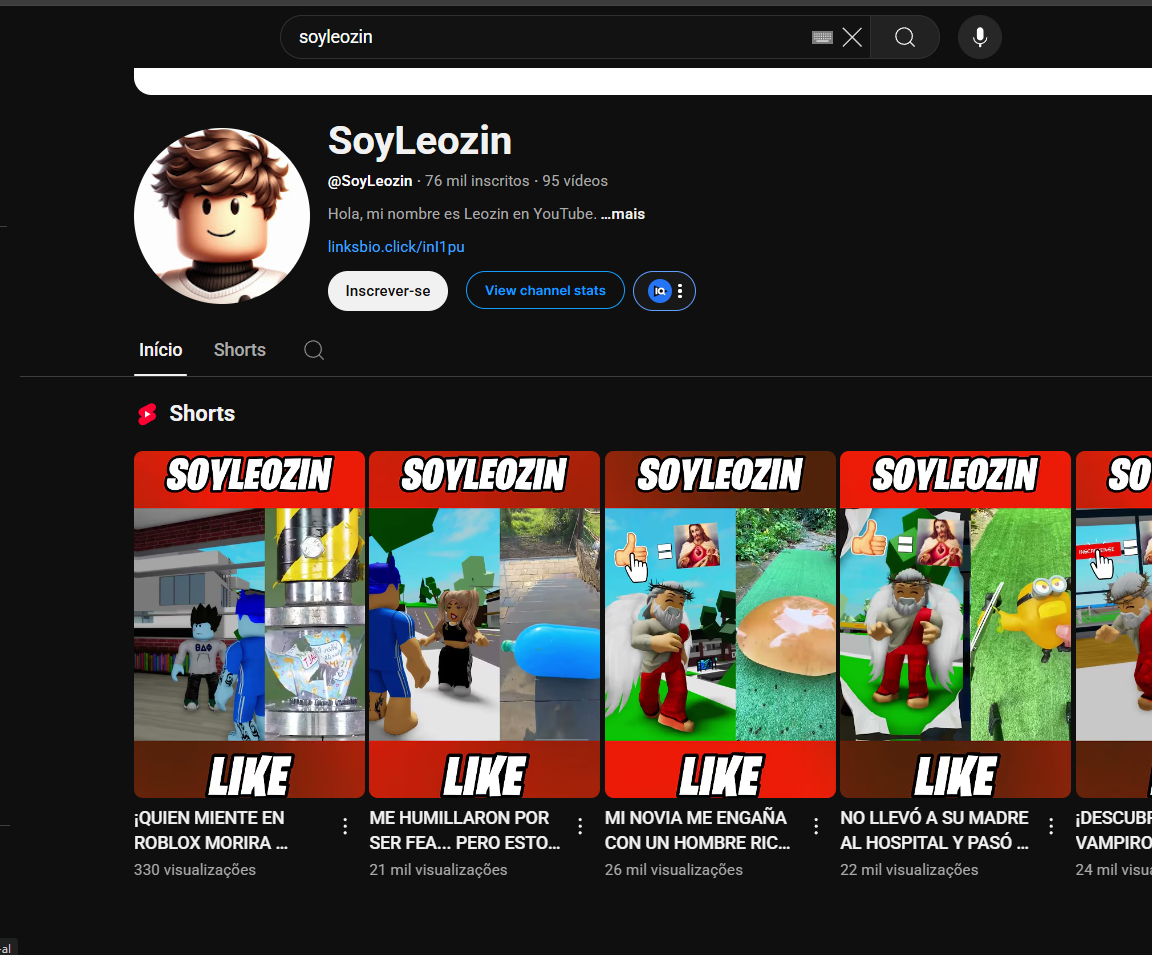Image resolution: width=1152 pixels, height=955 pixels.
Task: Open options menu for ¡QUIEN MIENTE EN ROBLOX
Action: pyautogui.click(x=345, y=826)
